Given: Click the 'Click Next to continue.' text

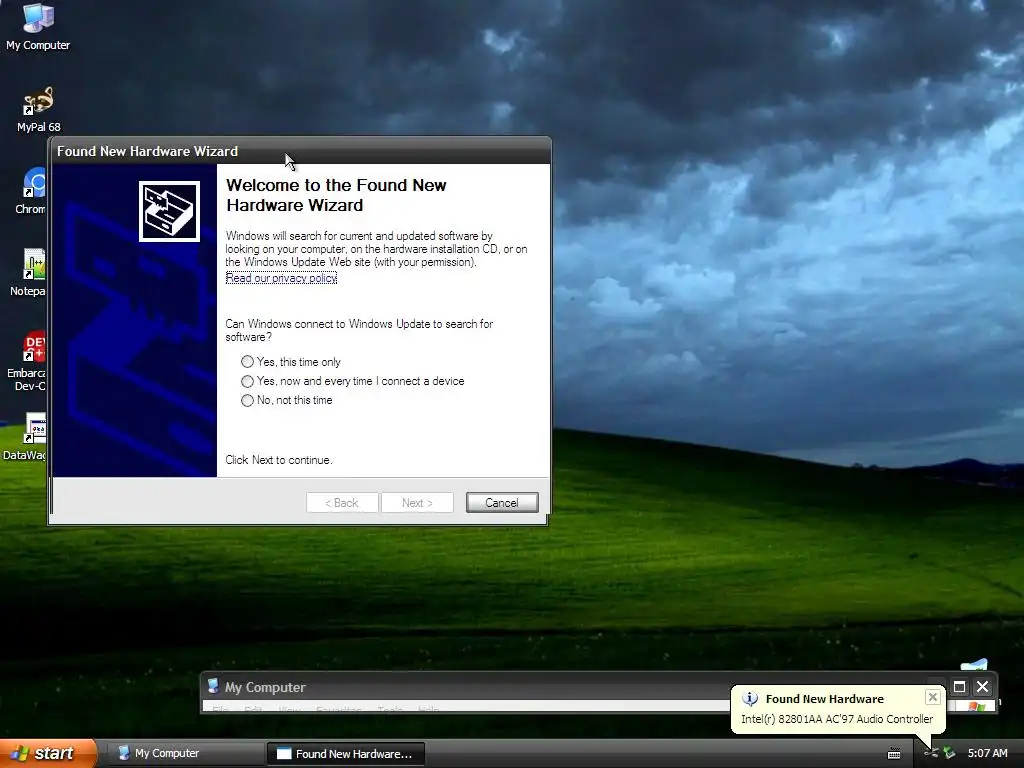Looking at the screenshot, I should (x=279, y=460).
